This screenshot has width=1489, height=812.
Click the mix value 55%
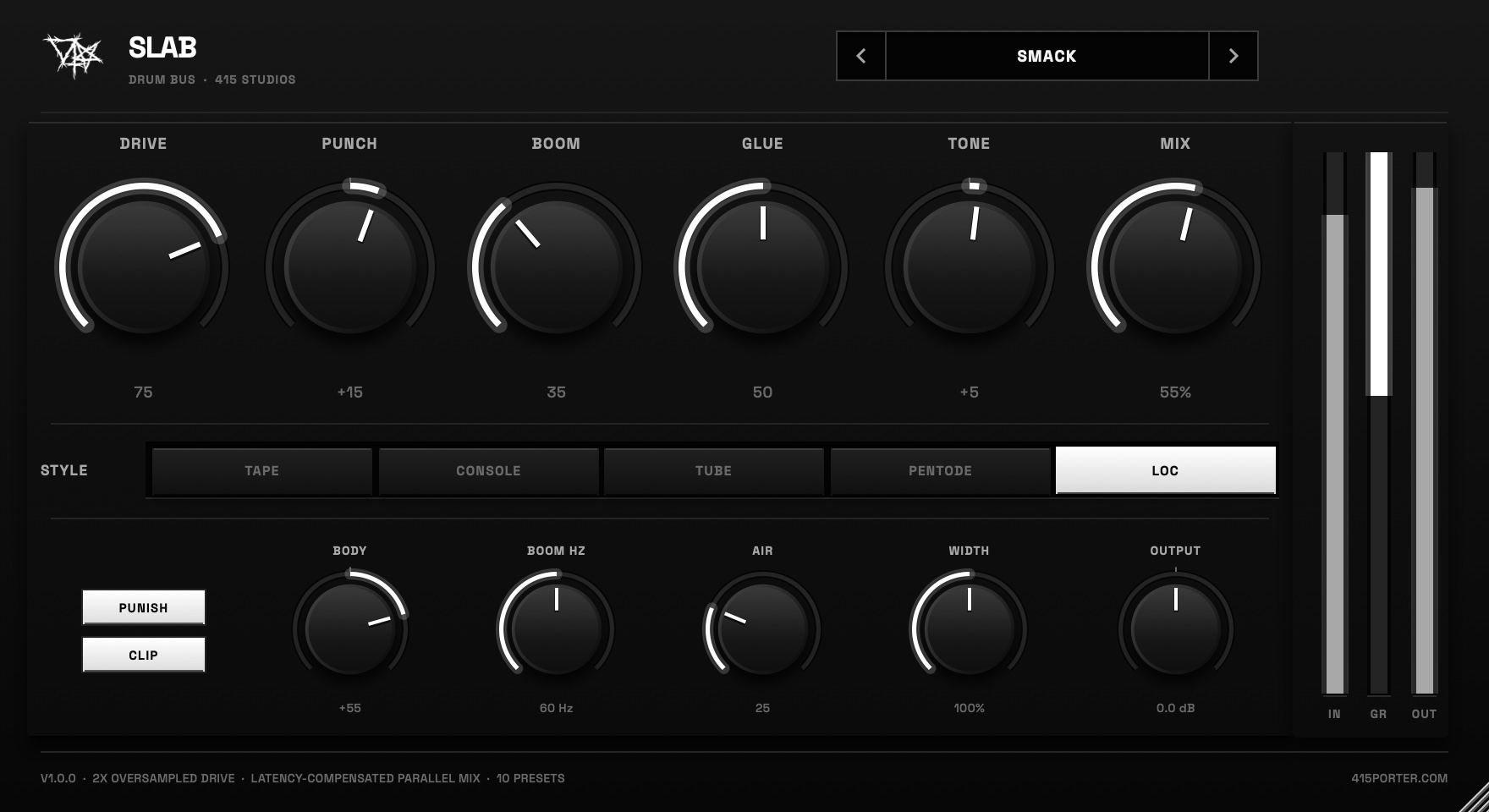point(1175,392)
